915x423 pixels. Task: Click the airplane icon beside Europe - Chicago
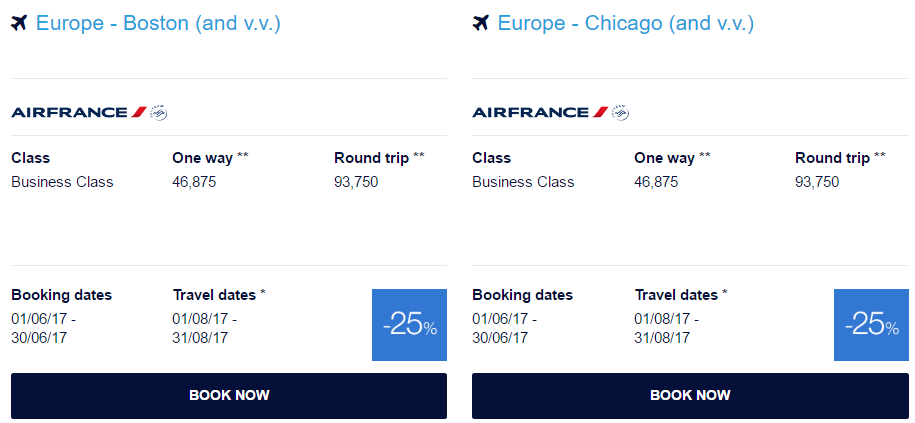(x=480, y=24)
